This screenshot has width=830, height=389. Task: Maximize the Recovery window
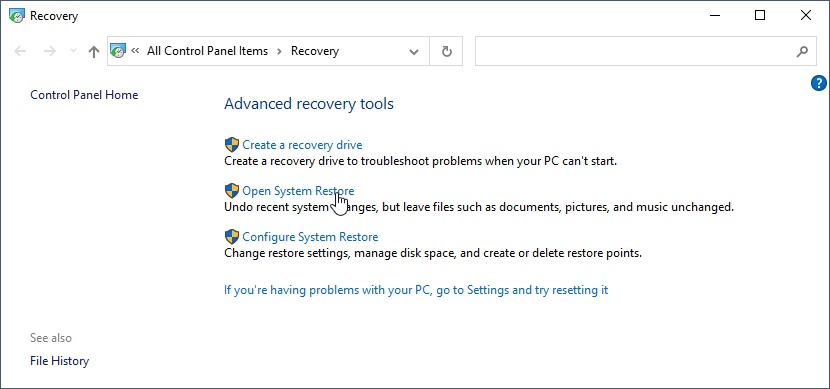pos(760,16)
